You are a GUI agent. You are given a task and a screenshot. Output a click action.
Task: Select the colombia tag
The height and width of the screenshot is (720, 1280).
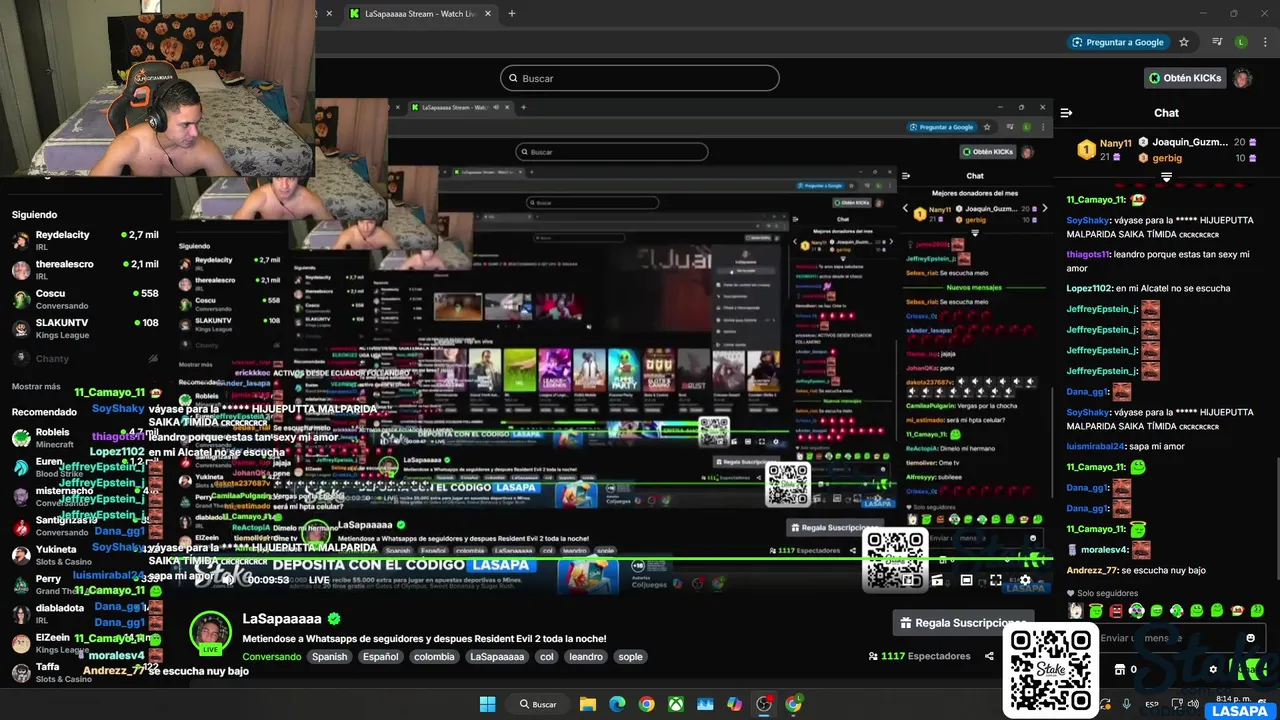pyautogui.click(x=434, y=657)
